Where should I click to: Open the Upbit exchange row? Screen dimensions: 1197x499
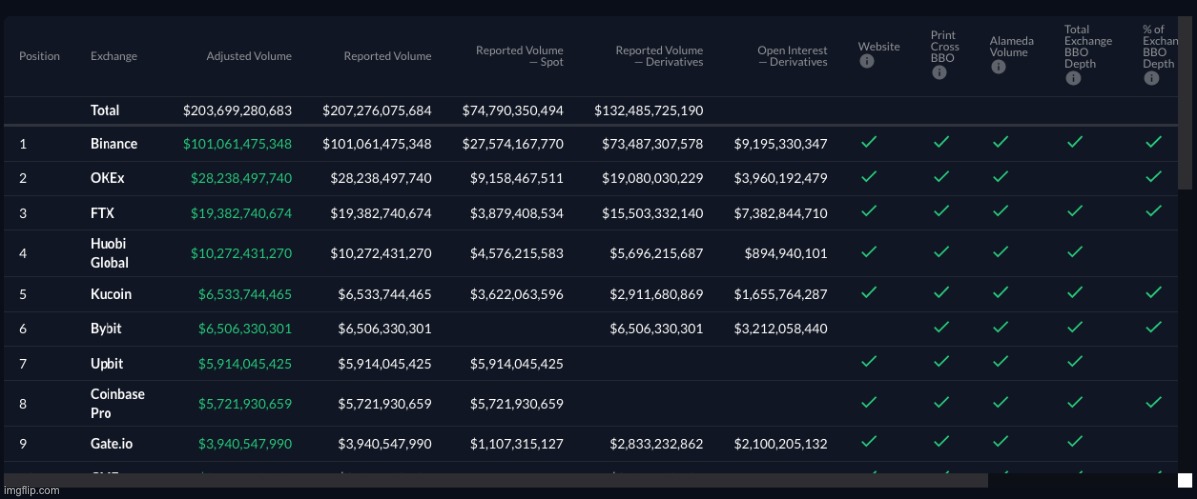tap(591, 363)
